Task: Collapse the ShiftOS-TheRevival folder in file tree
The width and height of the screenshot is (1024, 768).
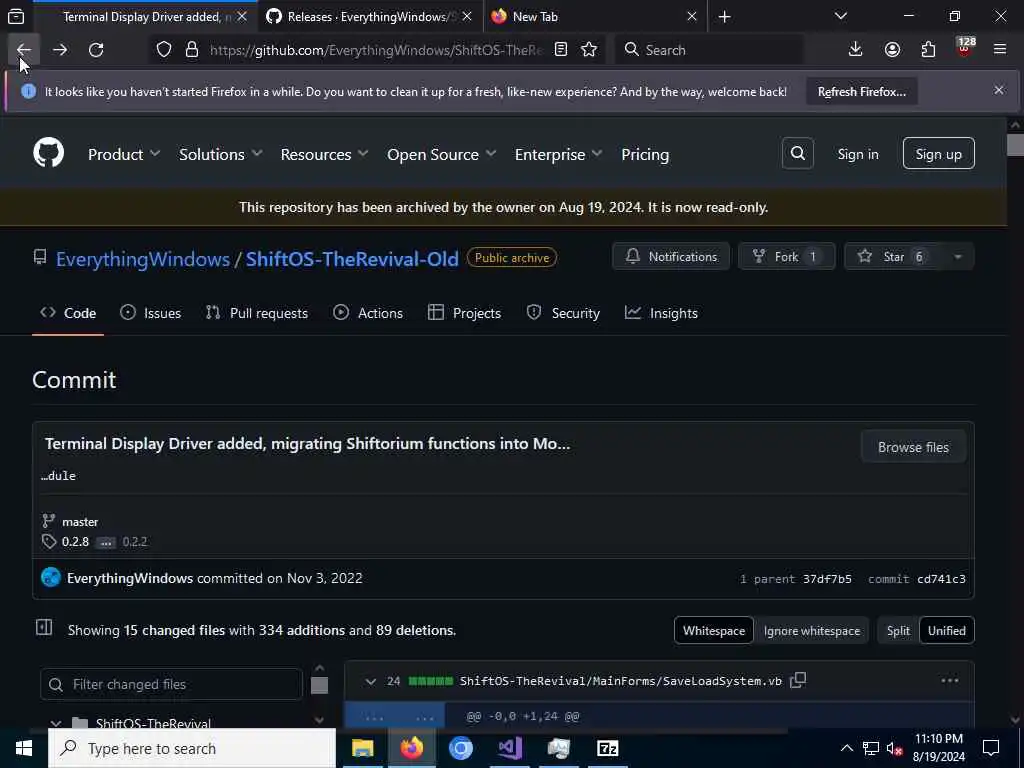Action: [x=56, y=722]
